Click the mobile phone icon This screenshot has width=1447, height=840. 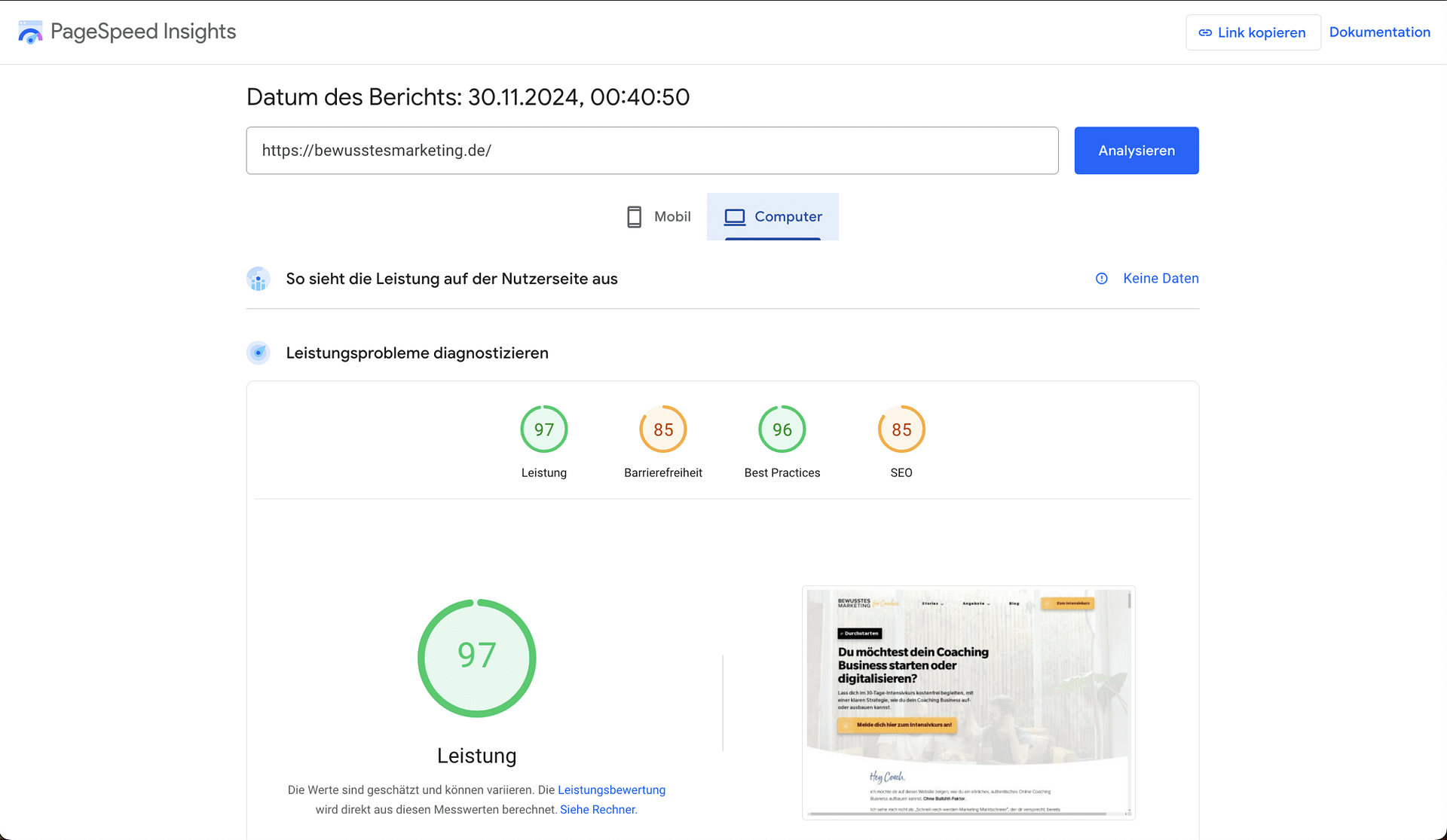click(635, 217)
